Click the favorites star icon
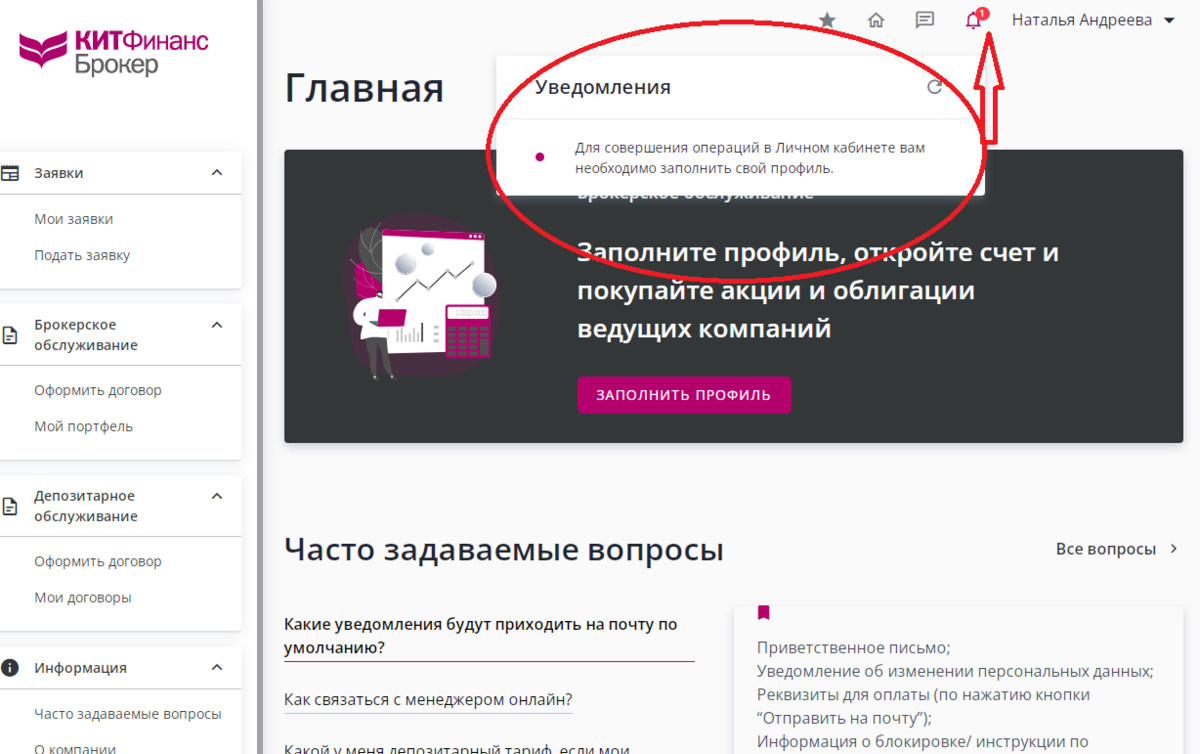This screenshot has width=1200, height=754. pos(826,19)
